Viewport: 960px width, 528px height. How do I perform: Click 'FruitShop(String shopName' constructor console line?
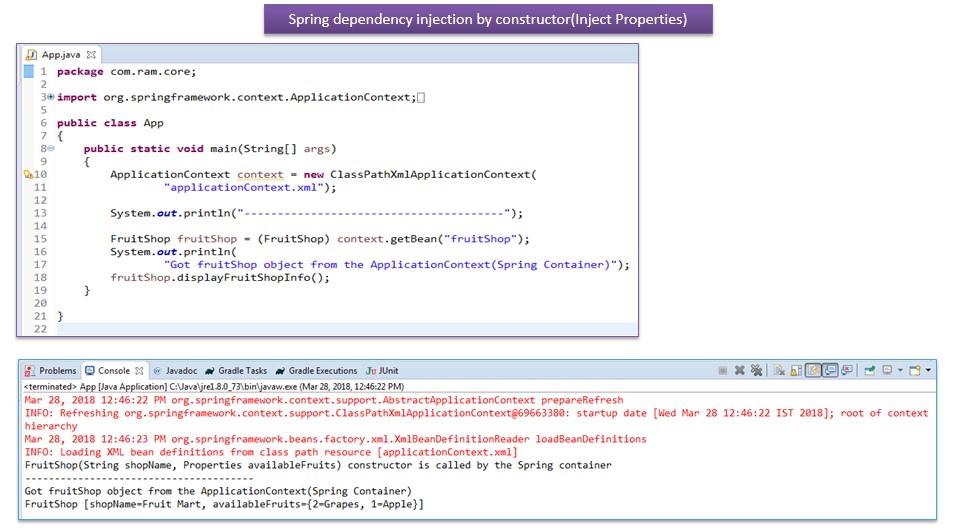point(318,465)
